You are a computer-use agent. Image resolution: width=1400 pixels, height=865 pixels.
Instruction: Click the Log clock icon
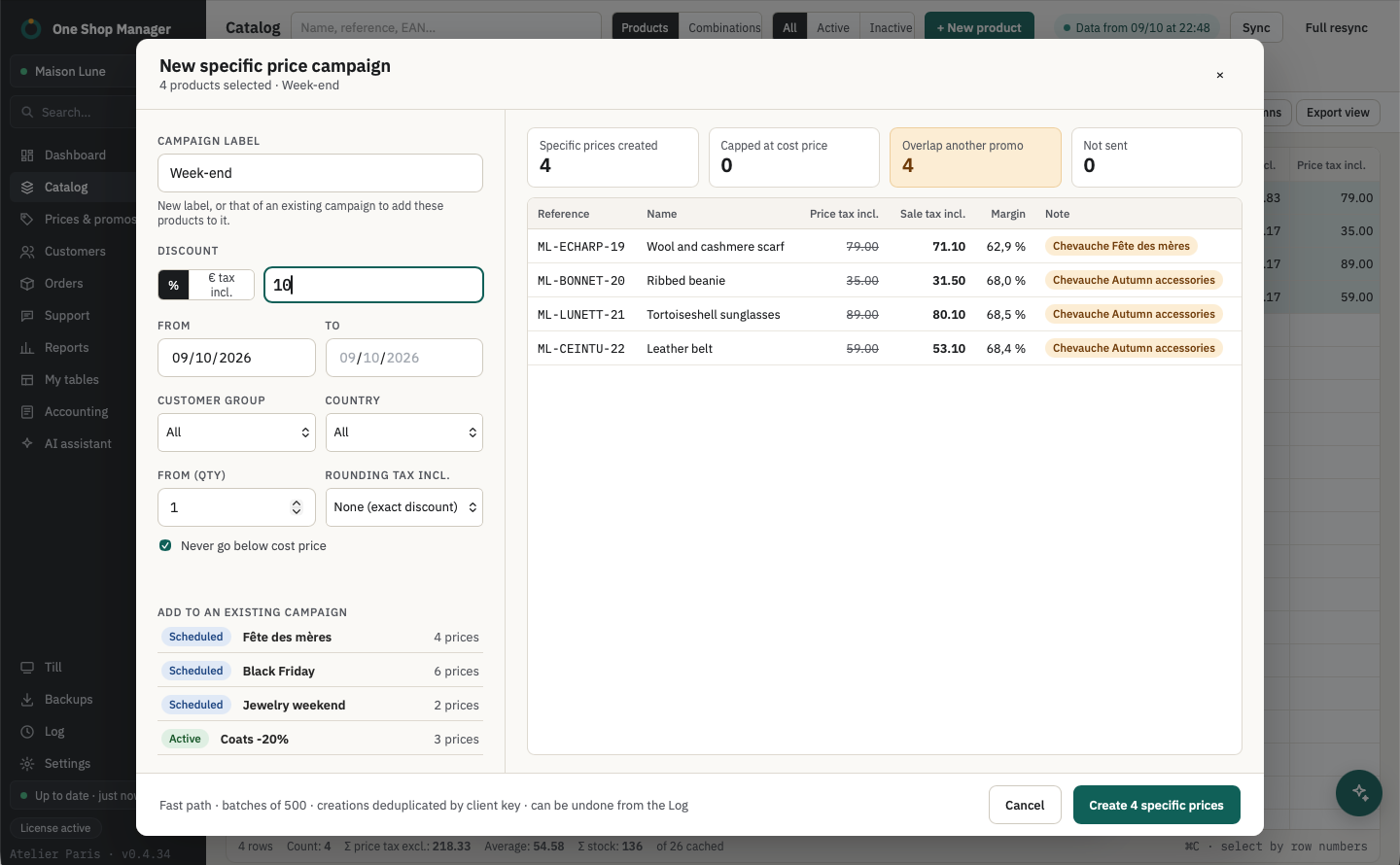click(x=27, y=732)
